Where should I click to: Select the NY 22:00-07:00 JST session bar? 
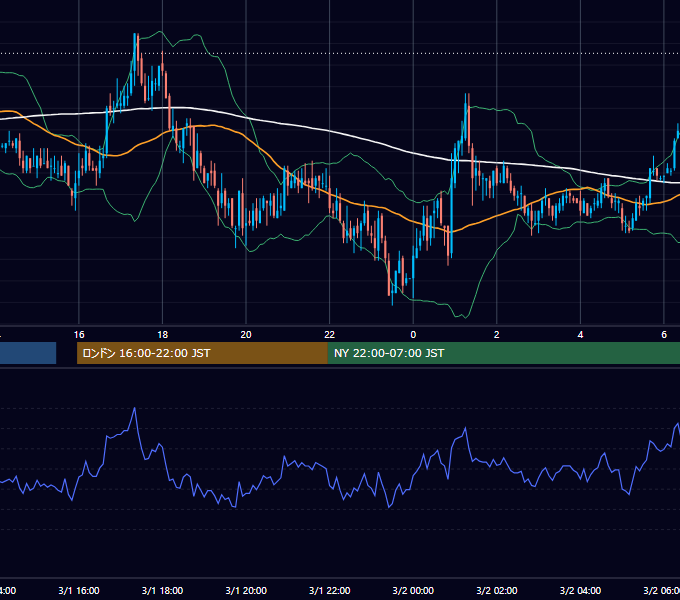coord(503,353)
